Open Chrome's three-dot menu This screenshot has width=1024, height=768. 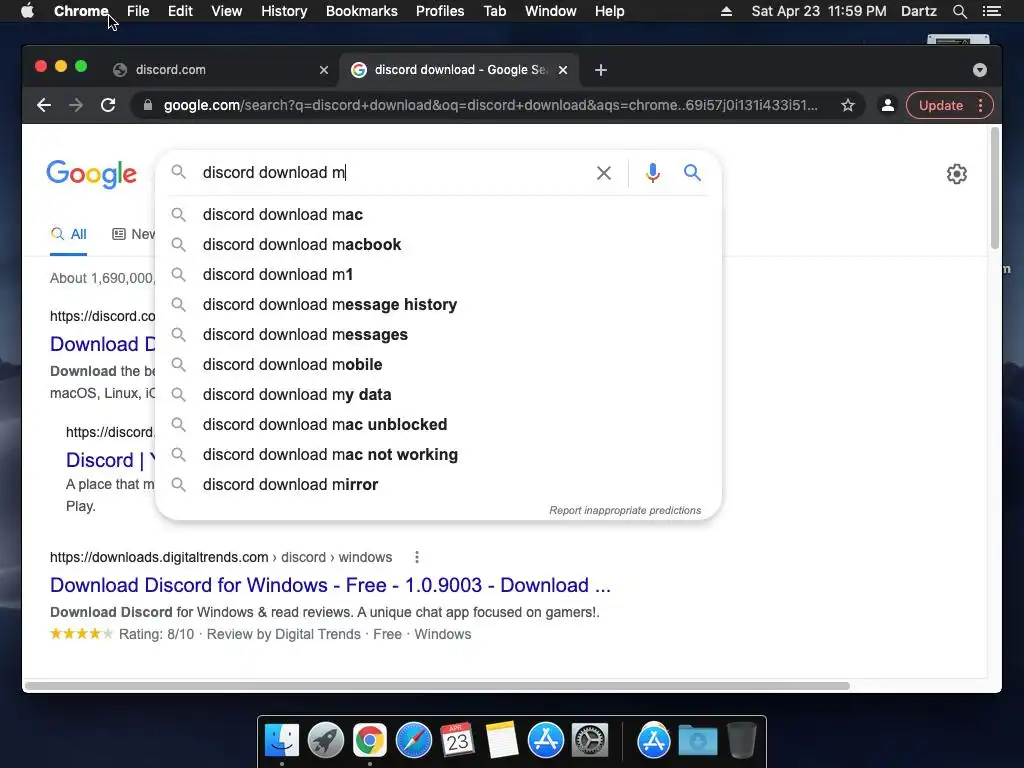980,105
